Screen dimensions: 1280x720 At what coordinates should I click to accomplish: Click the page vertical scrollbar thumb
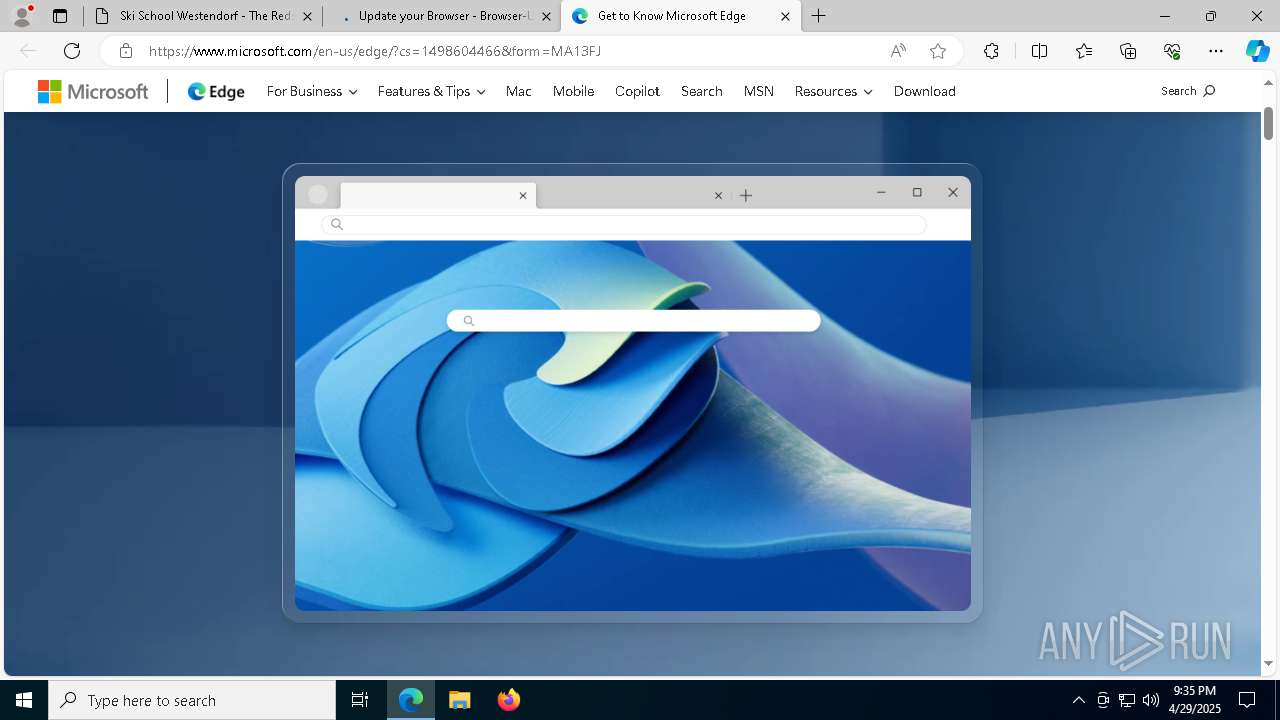(x=1268, y=122)
